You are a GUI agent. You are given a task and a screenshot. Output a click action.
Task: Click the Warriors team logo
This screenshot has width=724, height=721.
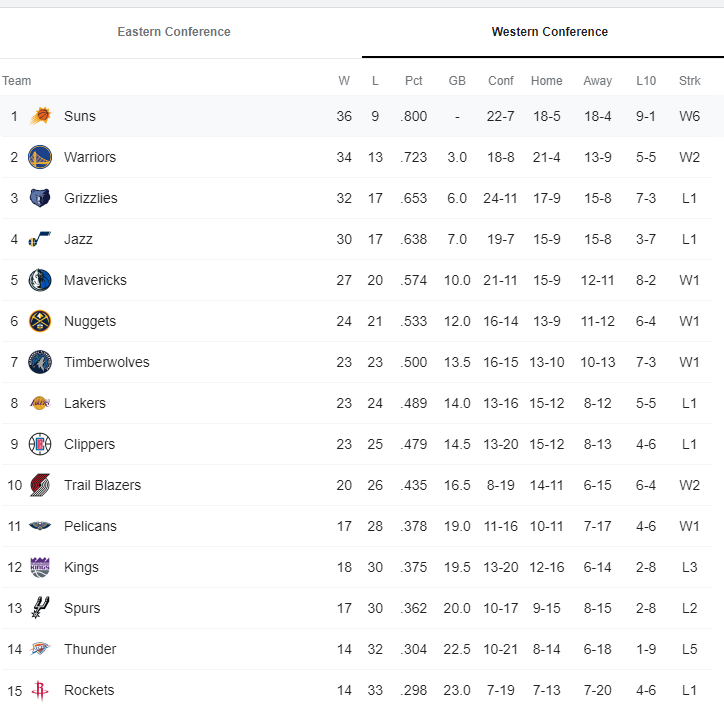point(40,157)
